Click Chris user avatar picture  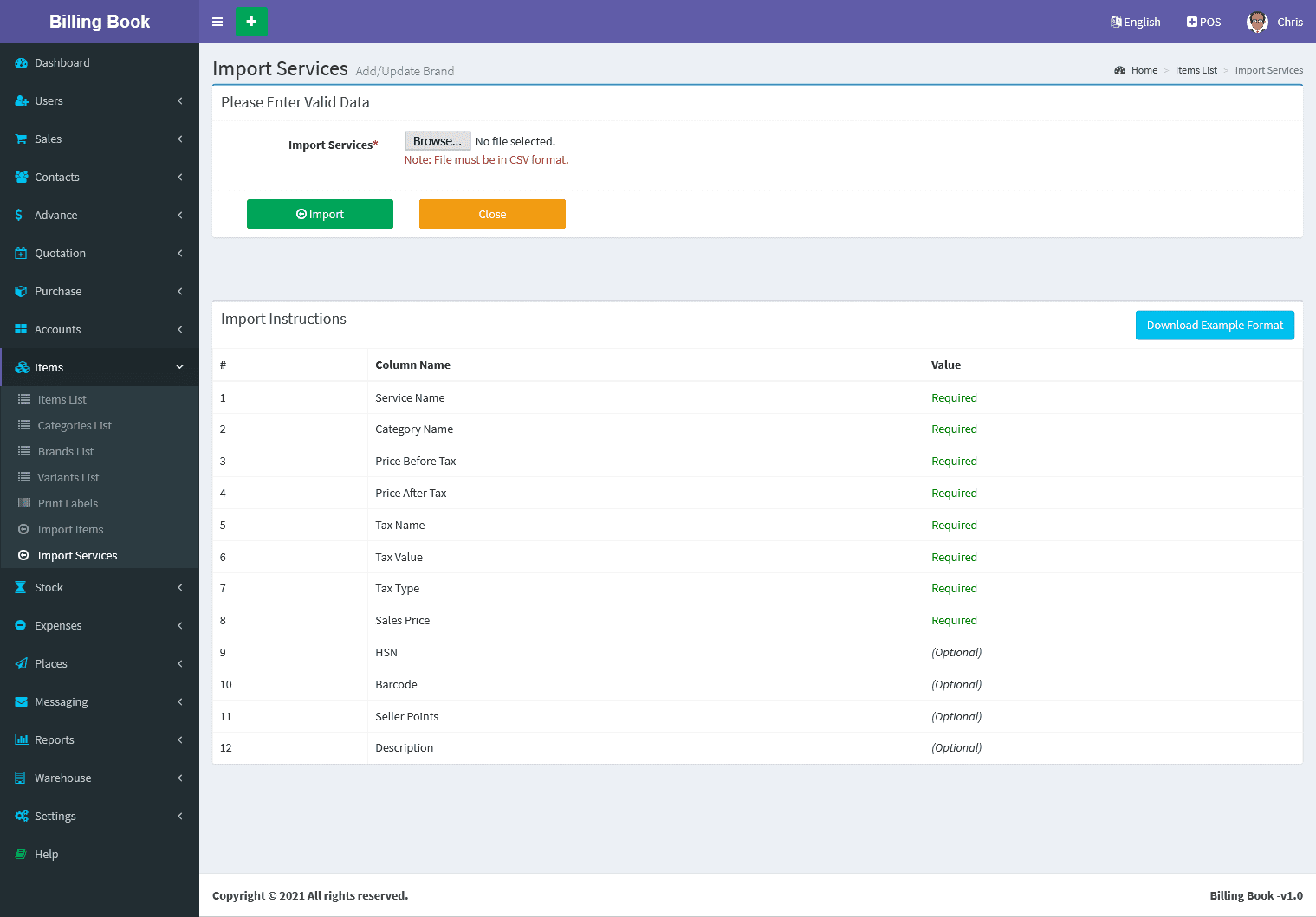[1257, 22]
